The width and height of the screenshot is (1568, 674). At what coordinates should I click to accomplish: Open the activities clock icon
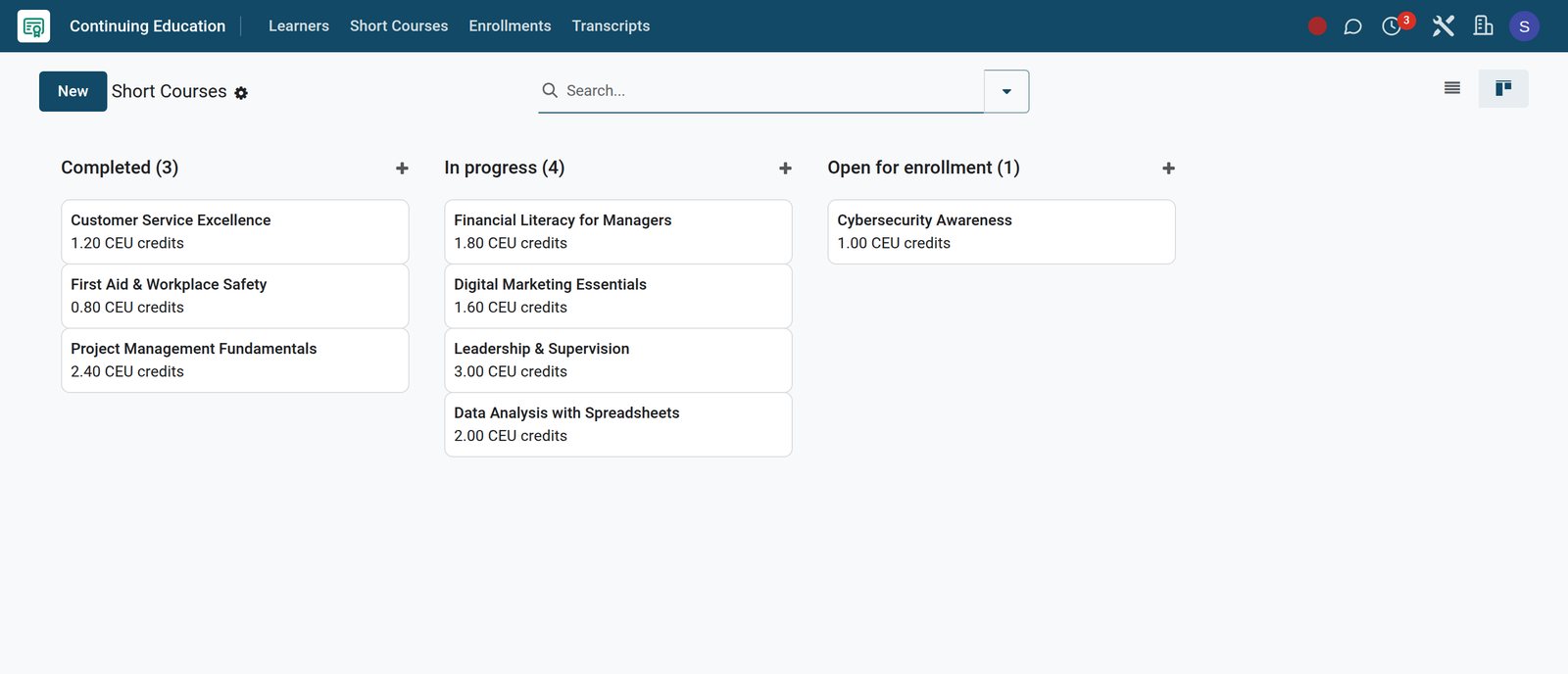point(1392,26)
